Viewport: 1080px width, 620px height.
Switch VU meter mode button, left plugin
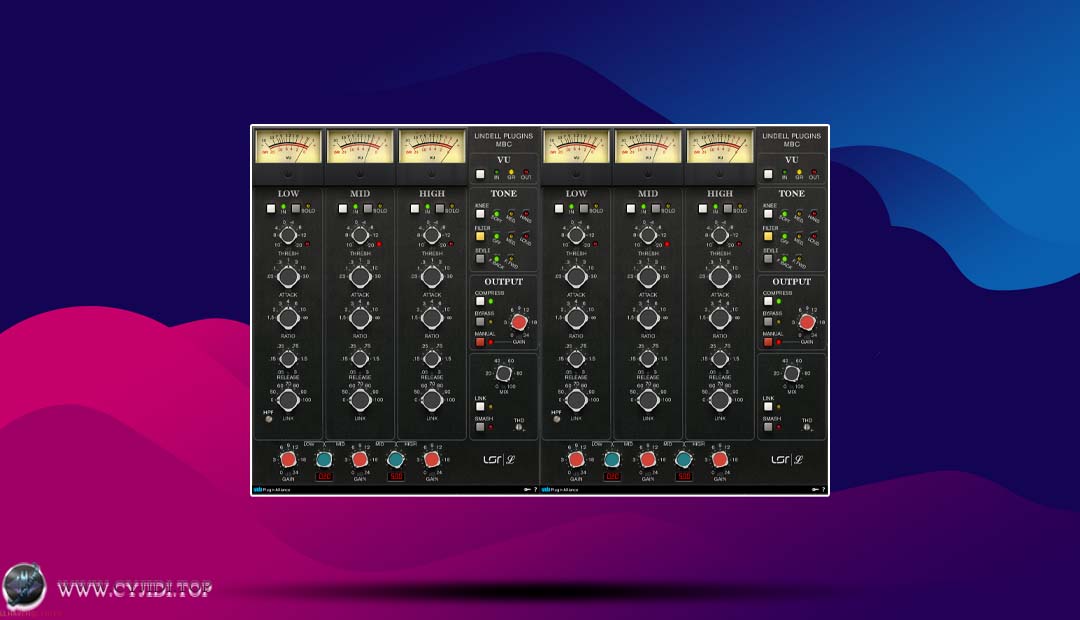click(480, 174)
